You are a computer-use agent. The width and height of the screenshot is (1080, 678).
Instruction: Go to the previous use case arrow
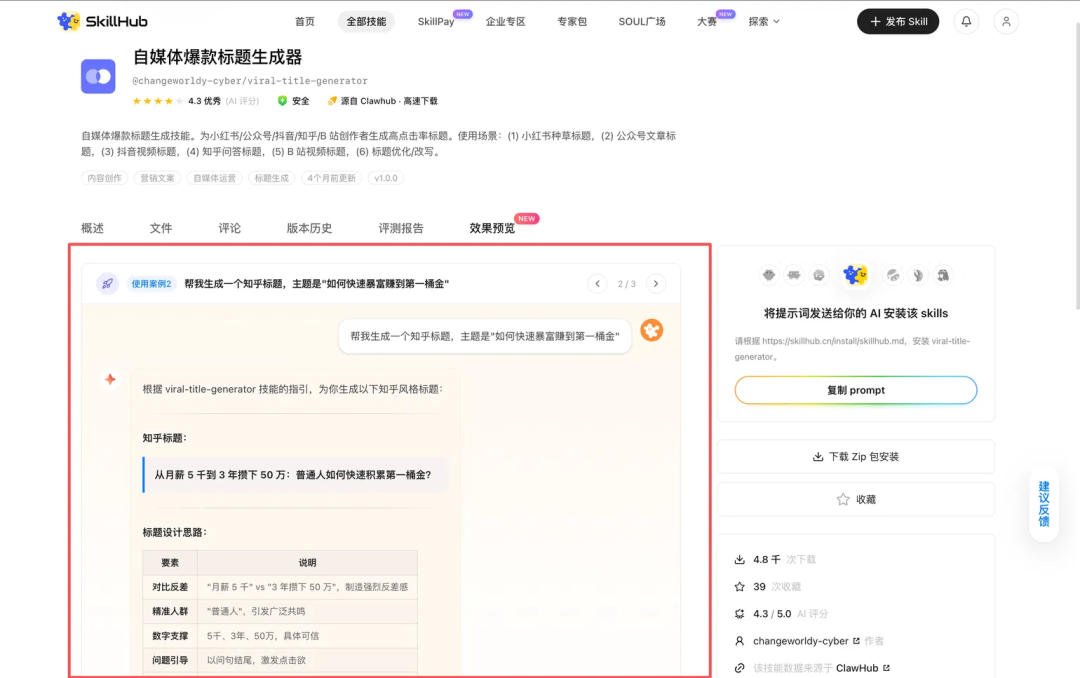pos(597,283)
